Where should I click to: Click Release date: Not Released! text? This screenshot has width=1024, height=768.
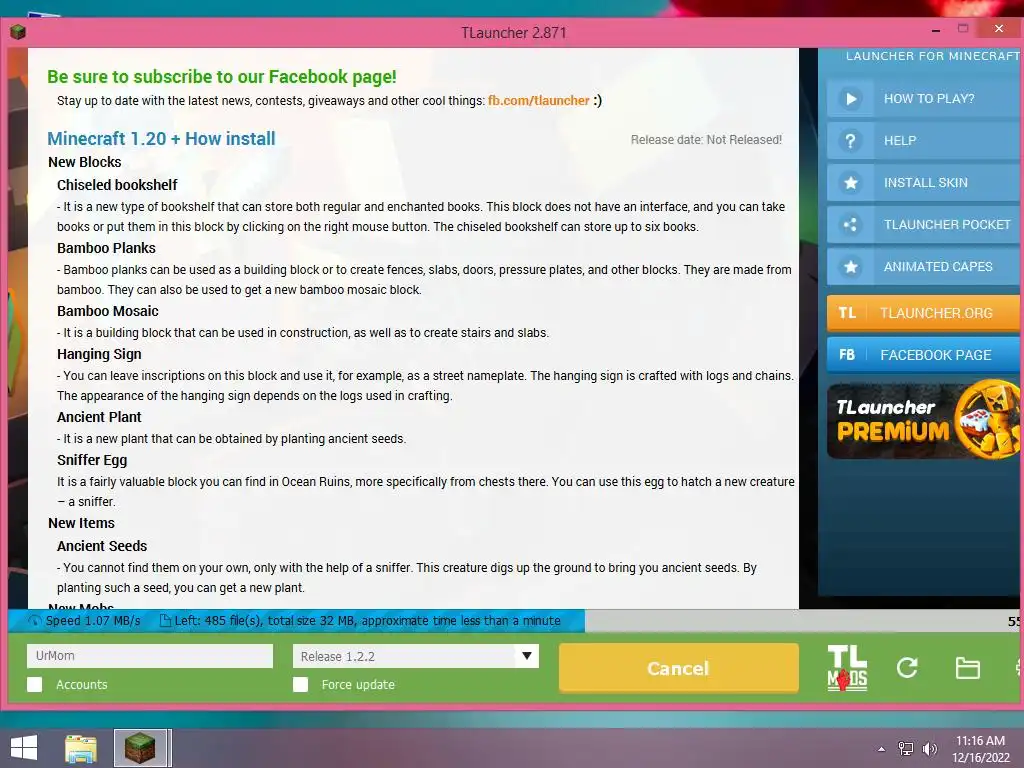(x=706, y=140)
